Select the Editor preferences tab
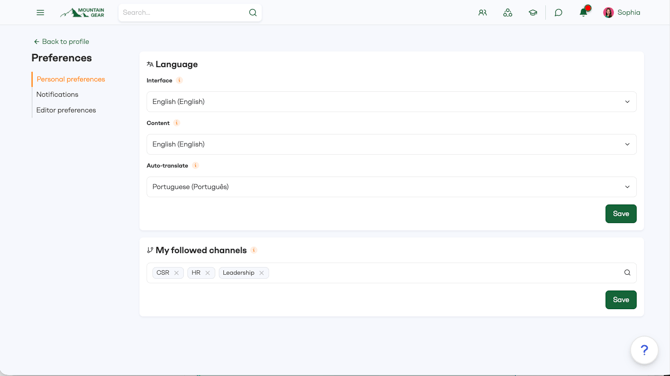The width and height of the screenshot is (670, 376). click(x=66, y=110)
